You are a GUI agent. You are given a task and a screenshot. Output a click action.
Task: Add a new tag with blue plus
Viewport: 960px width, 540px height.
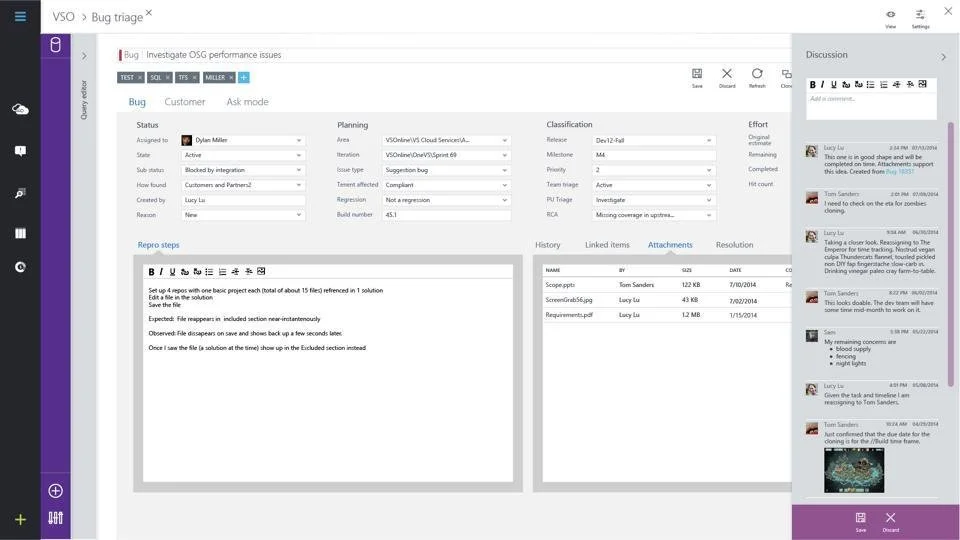click(244, 77)
